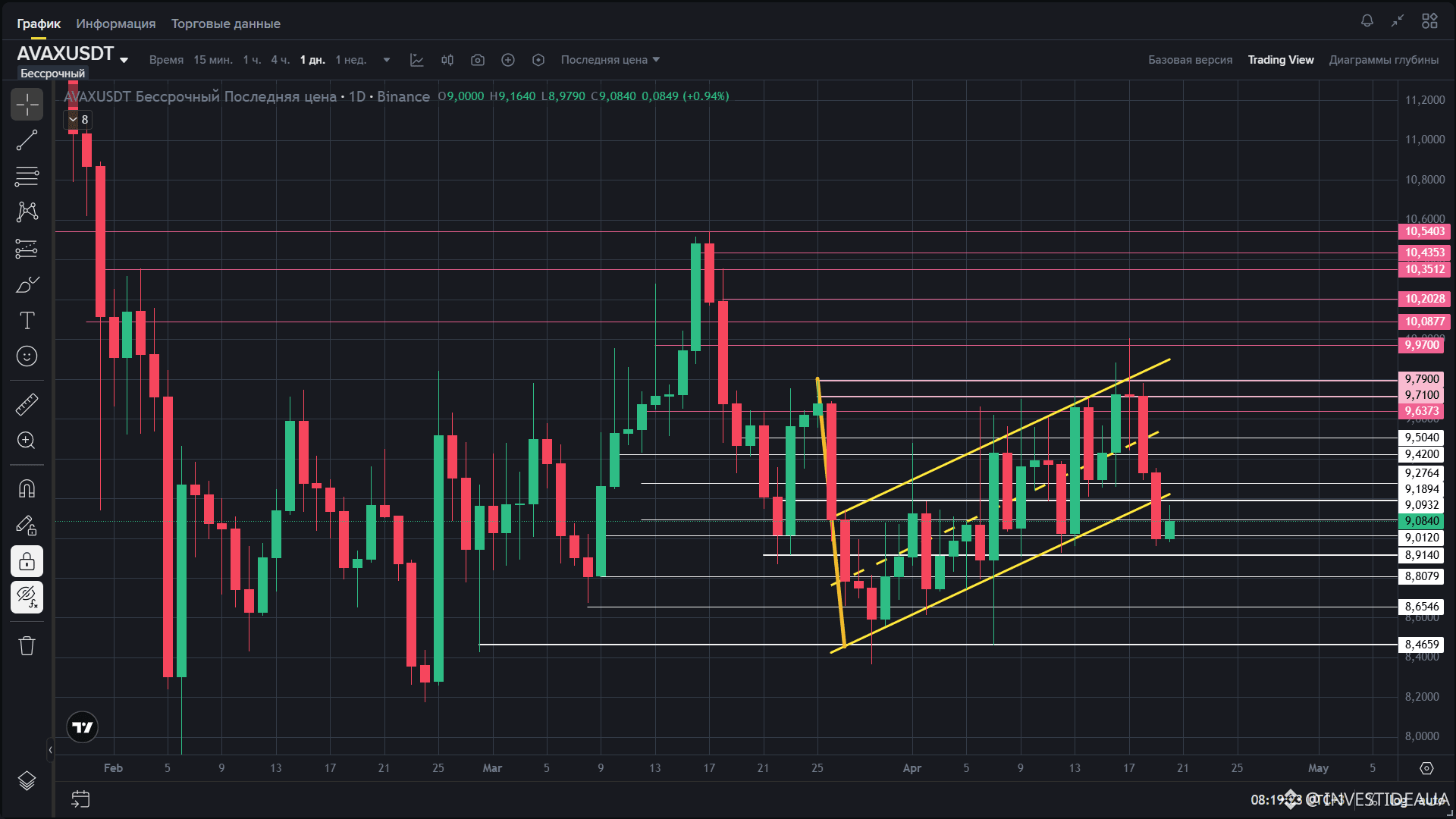Take a chart snapshot with camera icon
Viewport: 1456px width, 819px height.
[478, 60]
